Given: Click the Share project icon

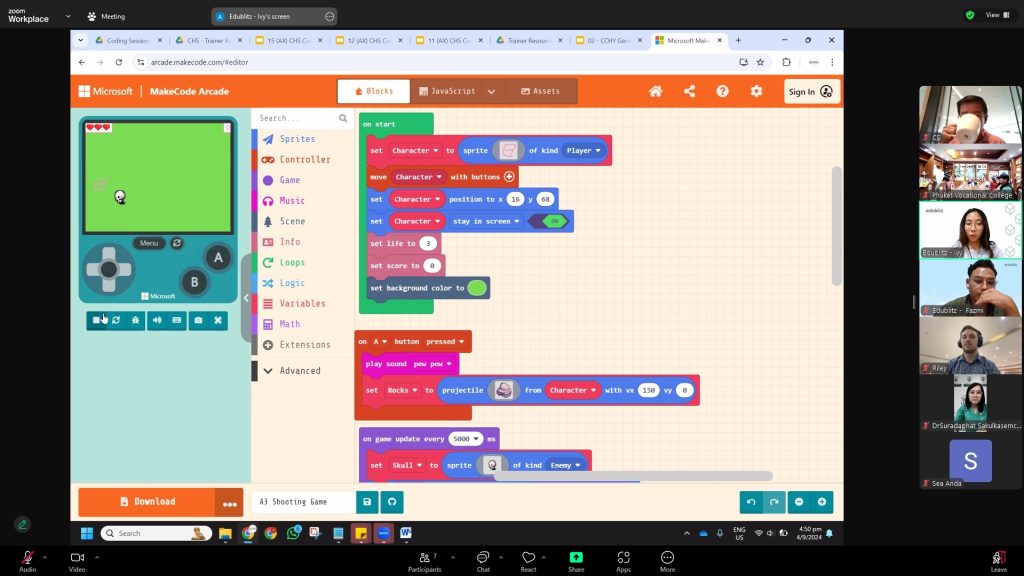Looking at the screenshot, I should tap(689, 91).
